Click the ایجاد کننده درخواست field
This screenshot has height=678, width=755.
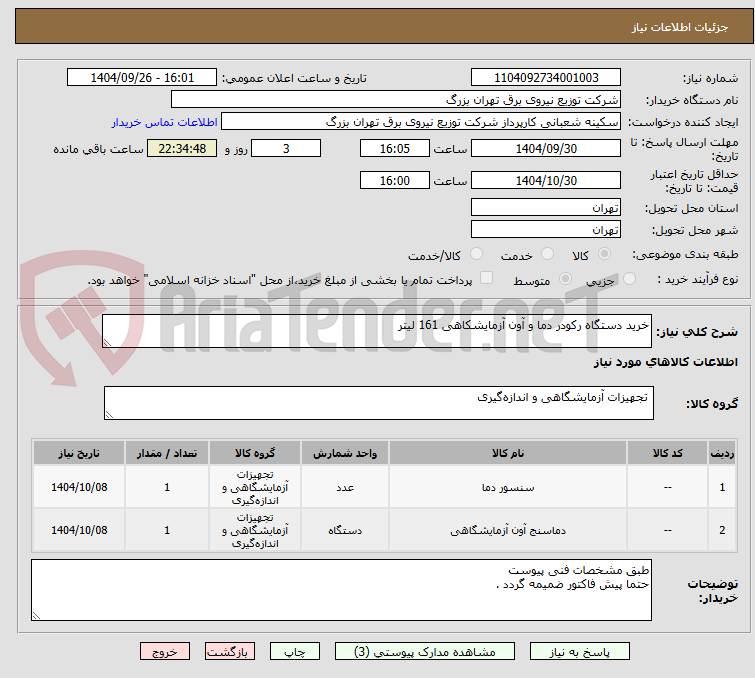click(421, 122)
